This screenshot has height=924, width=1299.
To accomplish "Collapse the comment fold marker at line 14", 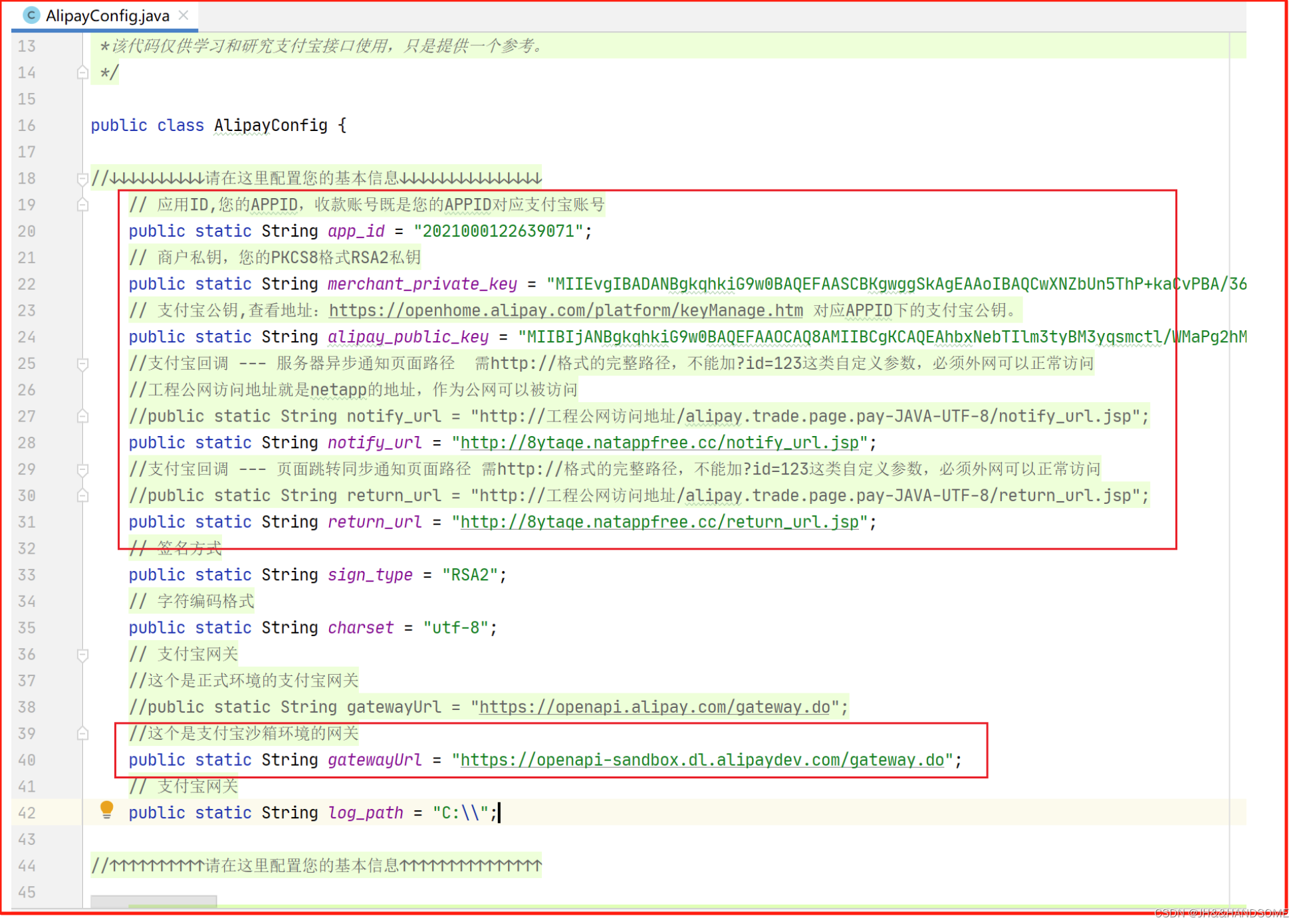I will tap(82, 72).
